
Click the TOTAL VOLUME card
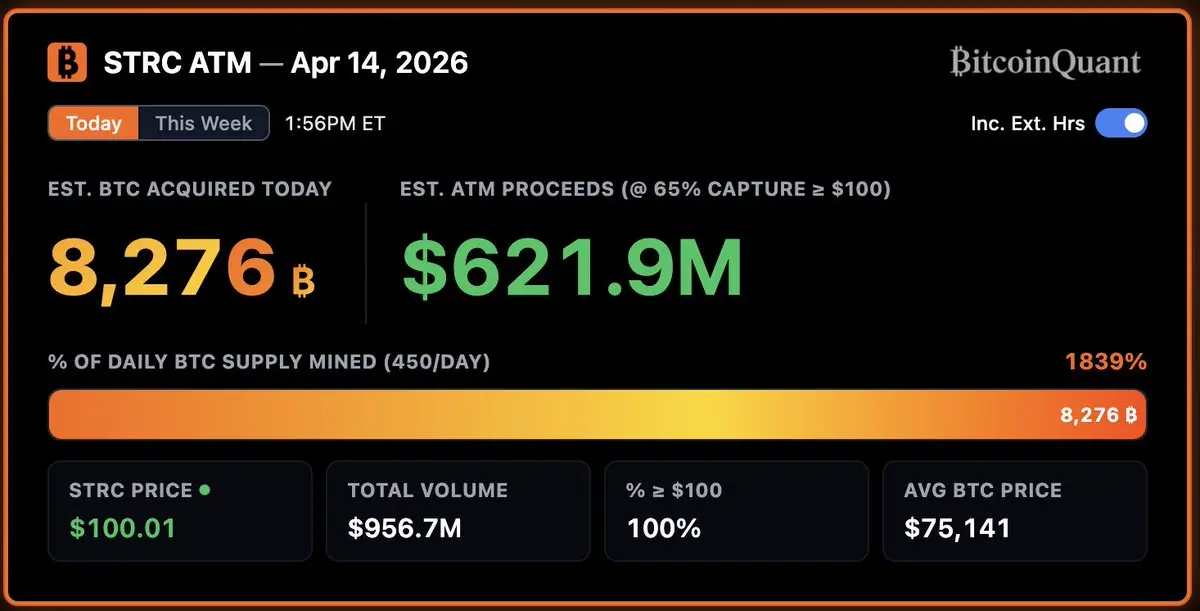pos(458,510)
